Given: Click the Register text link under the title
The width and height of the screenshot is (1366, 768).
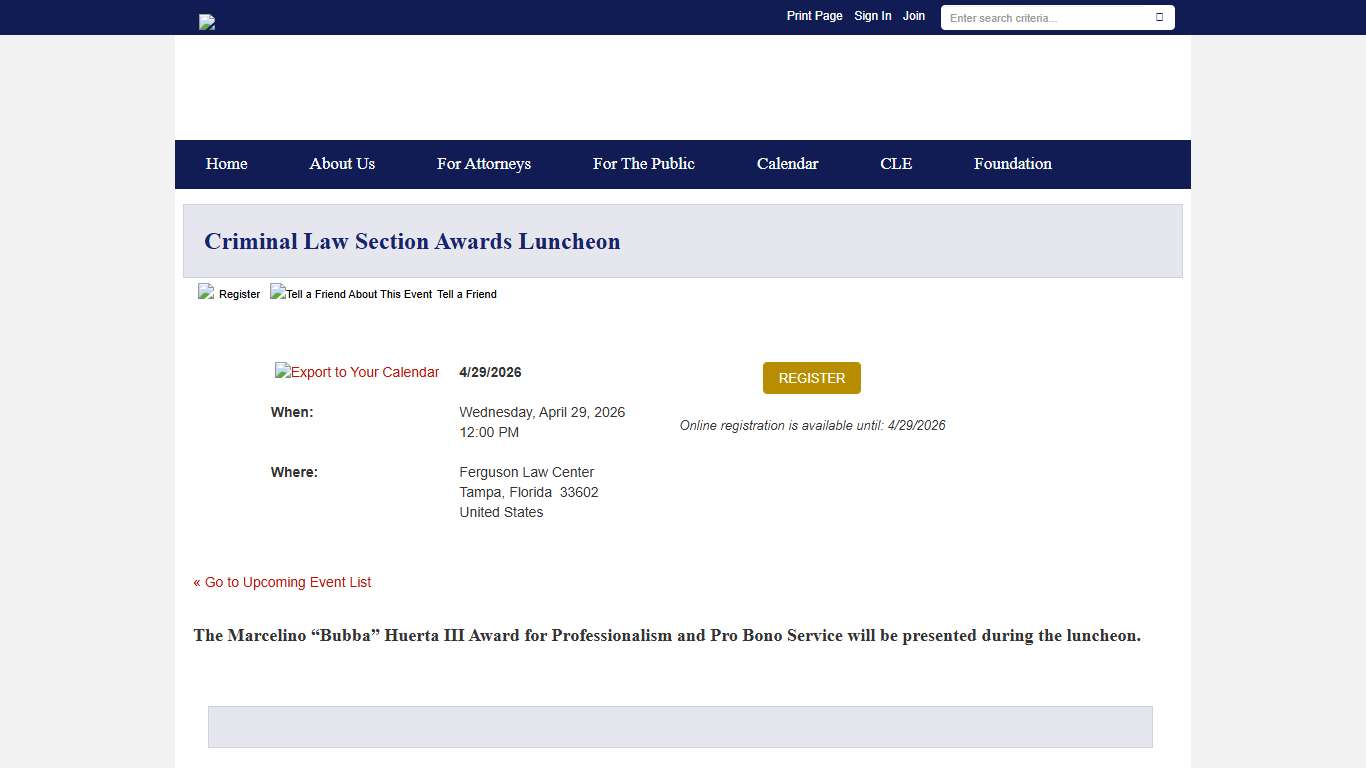Looking at the screenshot, I should (x=240, y=295).
